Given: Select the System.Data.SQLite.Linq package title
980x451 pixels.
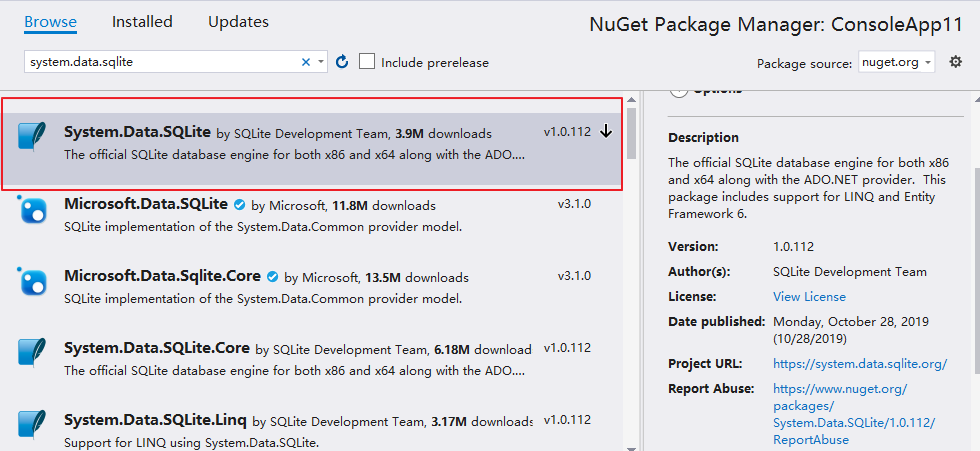Looking at the screenshot, I should tap(156, 420).
